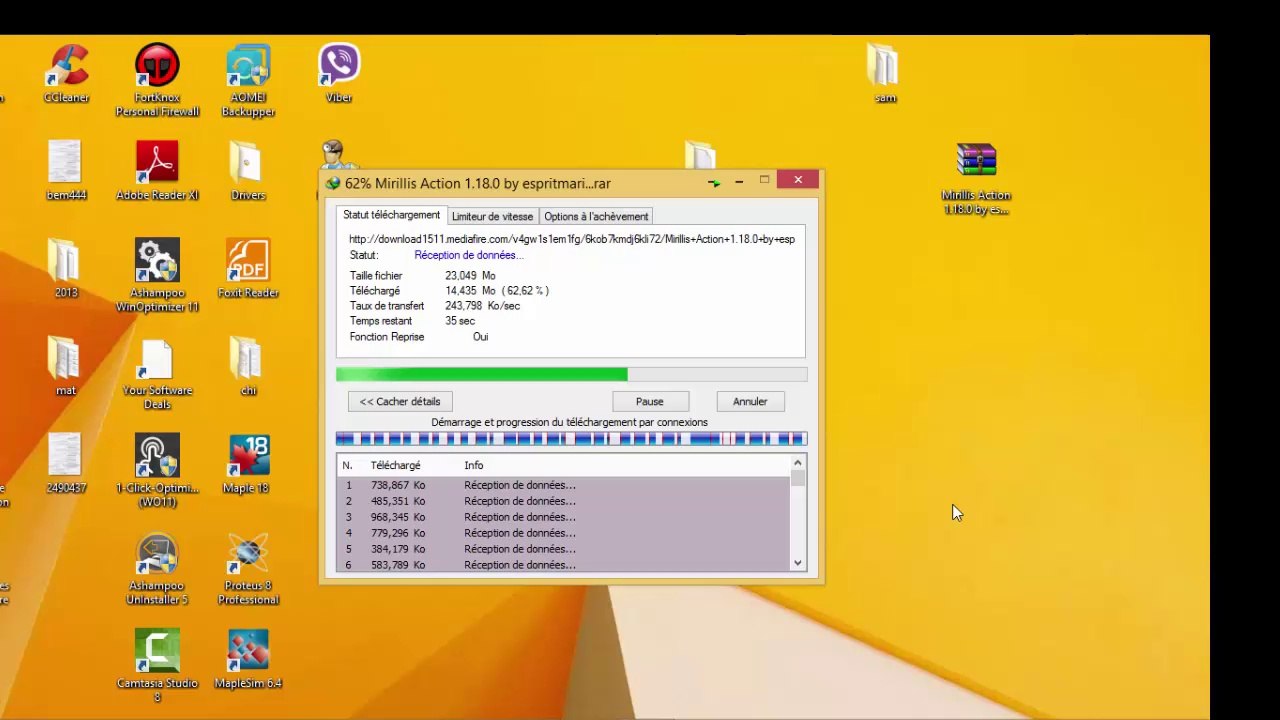The width and height of the screenshot is (1280, 720).
Task: Select the 2013 folder icon
Action: [66, 268]
